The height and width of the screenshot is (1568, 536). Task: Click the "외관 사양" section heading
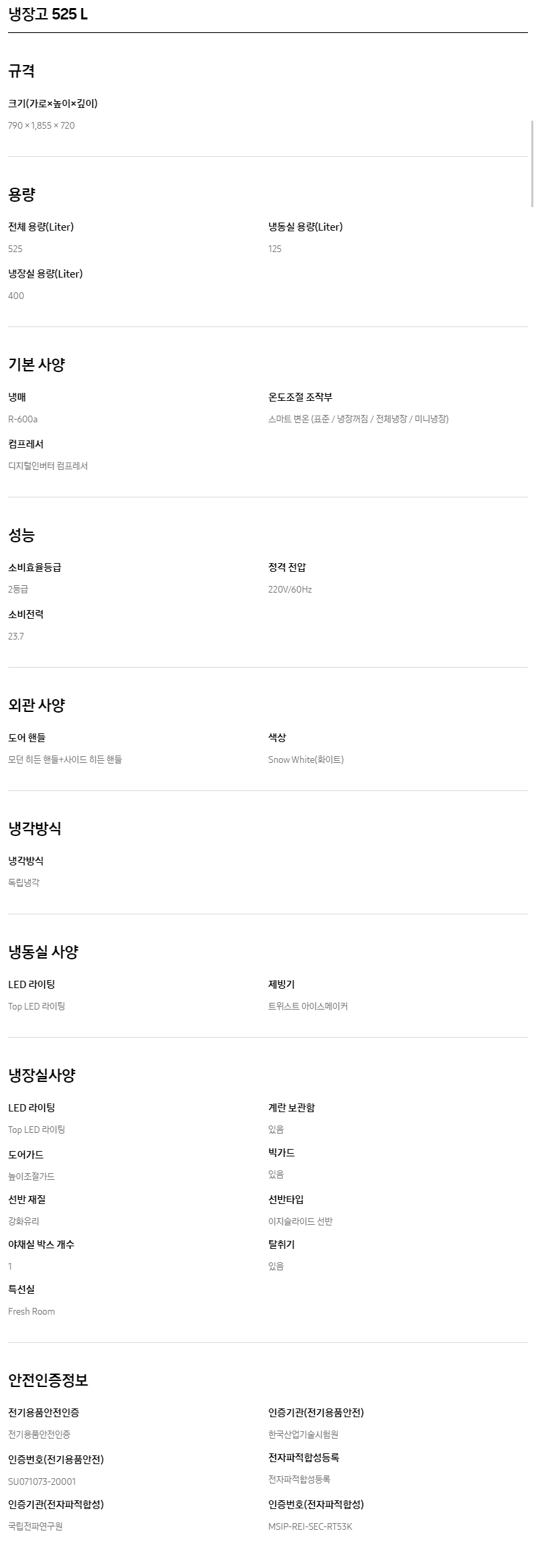pyautogui.click(x=36, y=705)
